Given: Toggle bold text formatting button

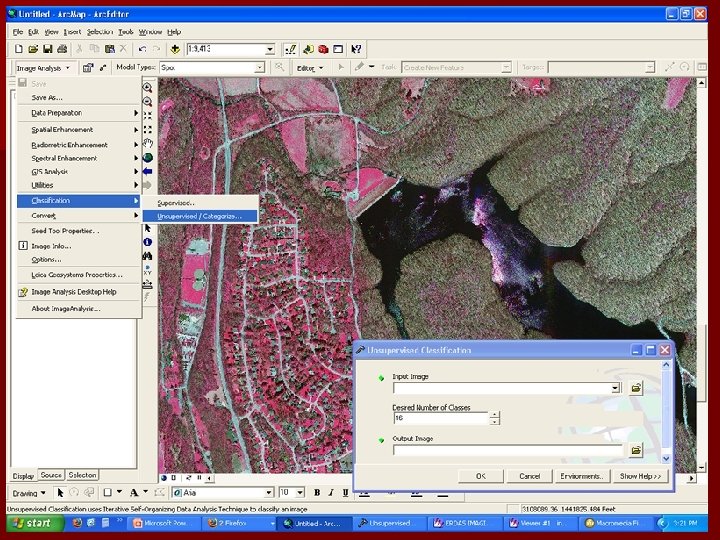Looking at the screenshot, I should [316, 493].
